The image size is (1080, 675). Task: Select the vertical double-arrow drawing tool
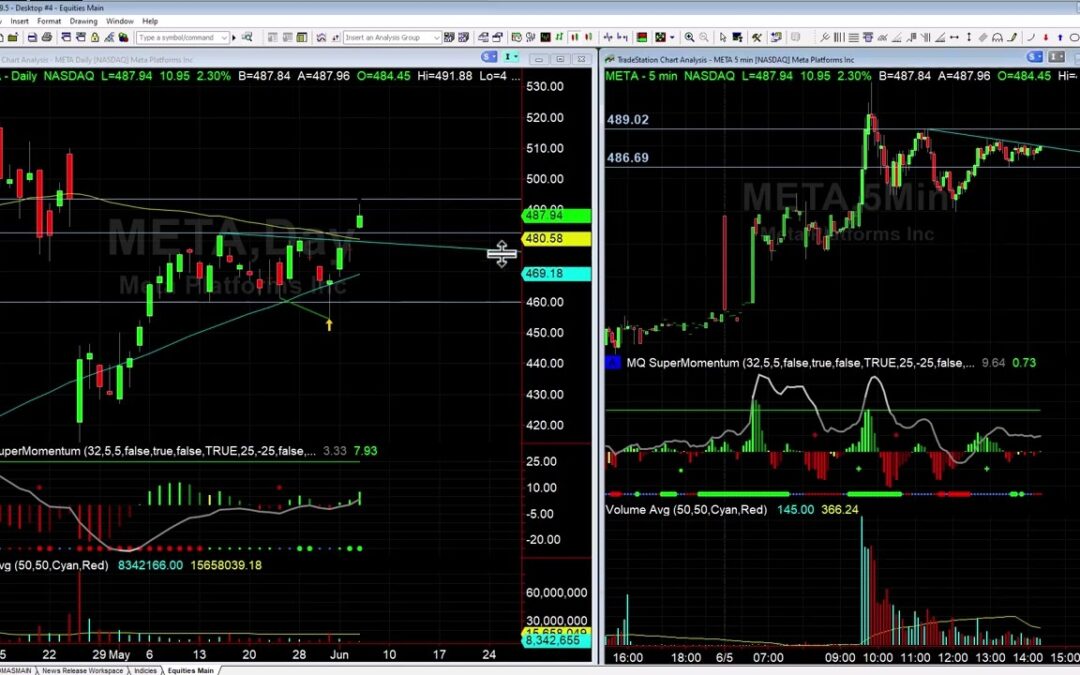968,37
